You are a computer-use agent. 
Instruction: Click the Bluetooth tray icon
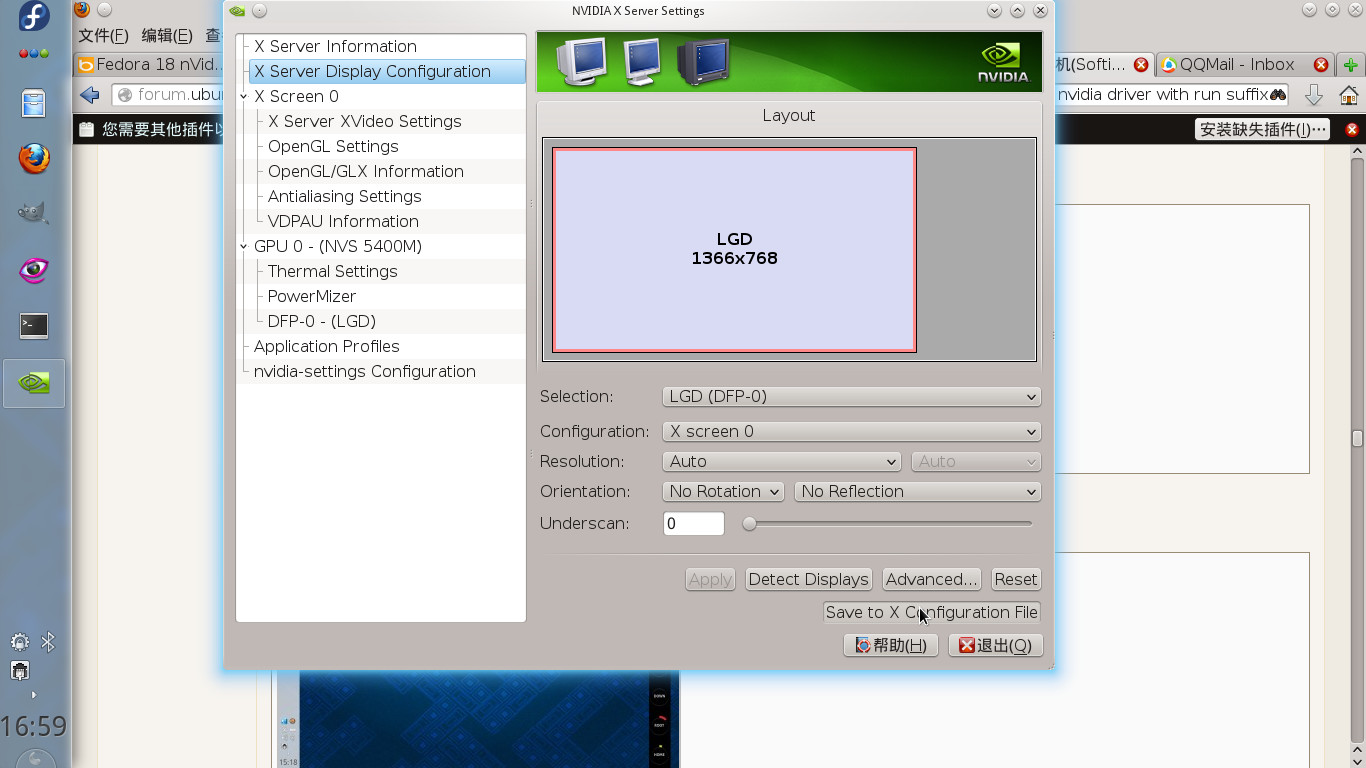(47, 642)
